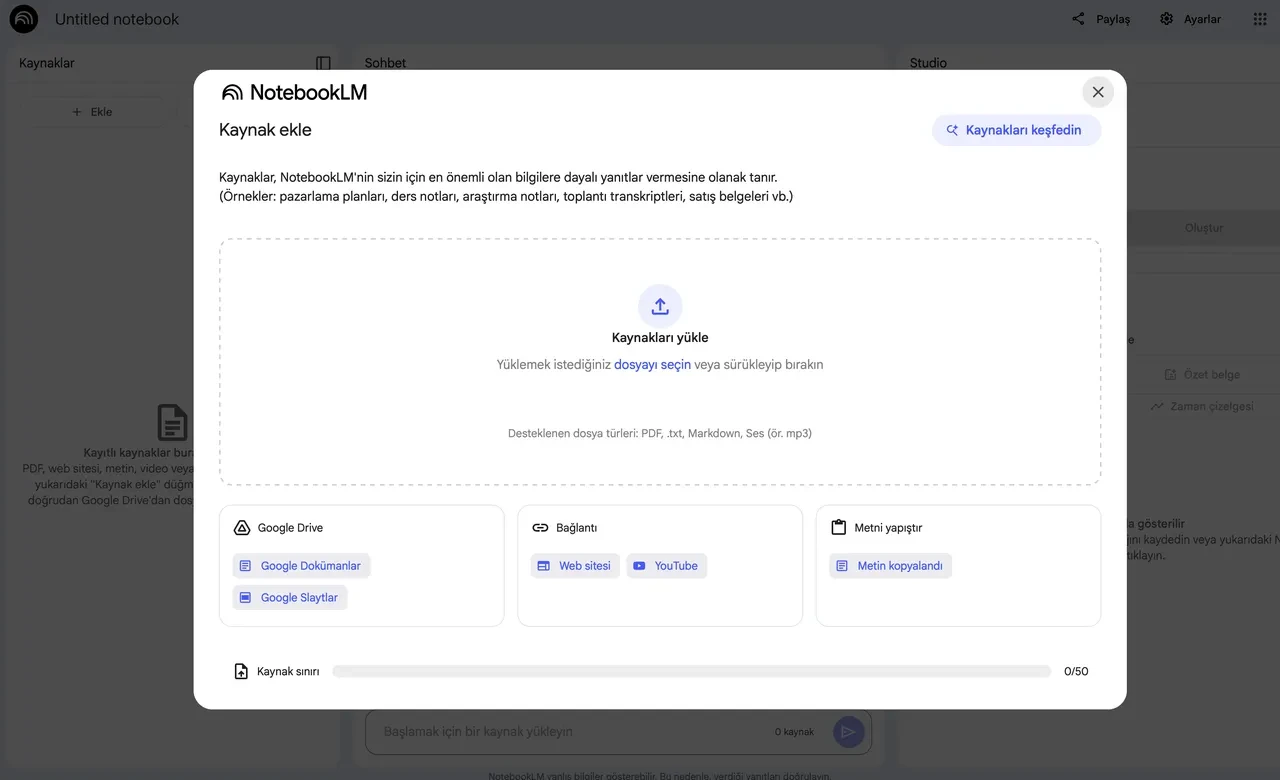Choose Google Slaytlar as a source

pyautogui.click(x=289, y=597)
